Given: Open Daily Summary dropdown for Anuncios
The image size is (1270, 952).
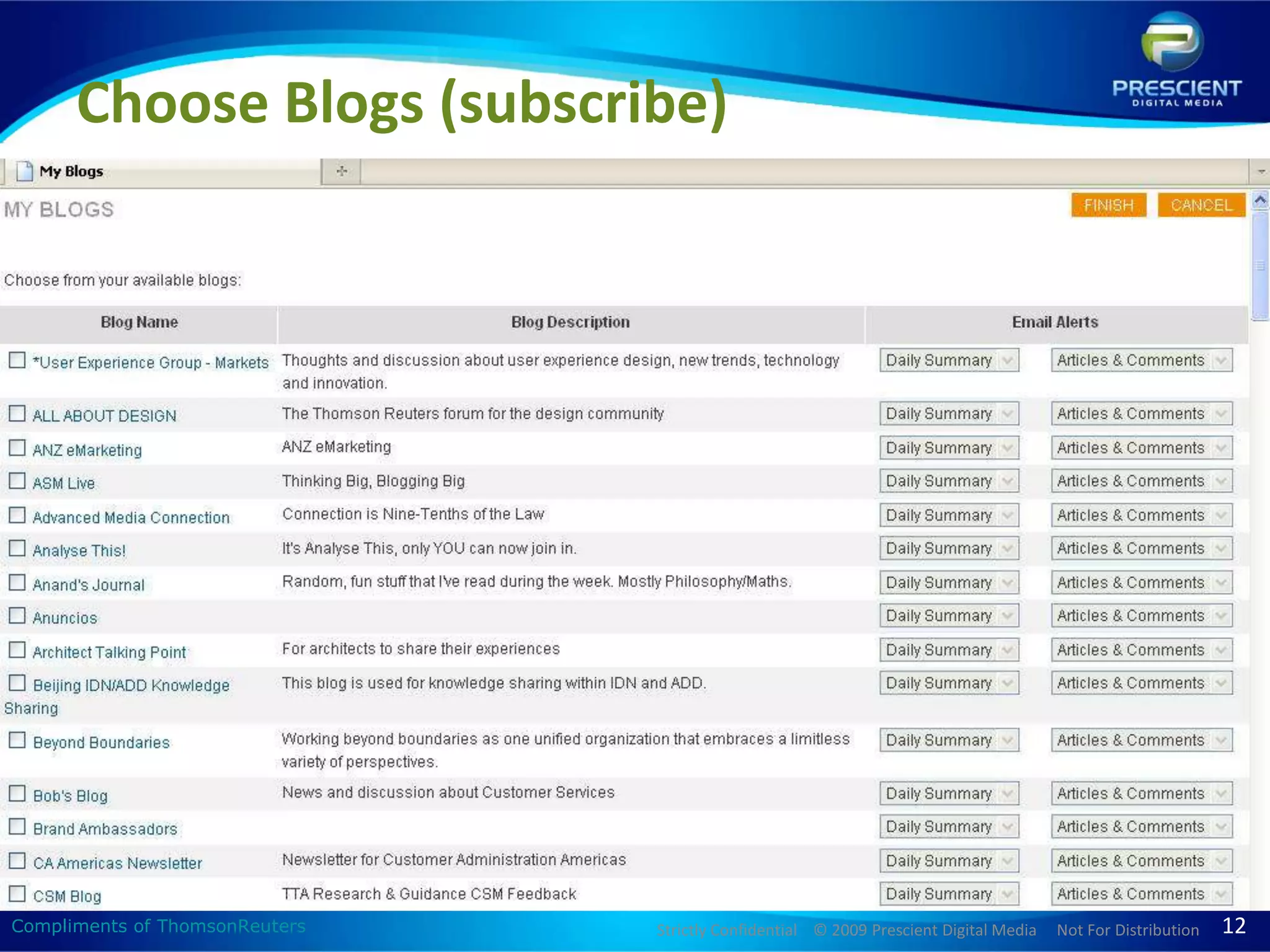Looking at the screenshot, I should (x=949, y=615).
